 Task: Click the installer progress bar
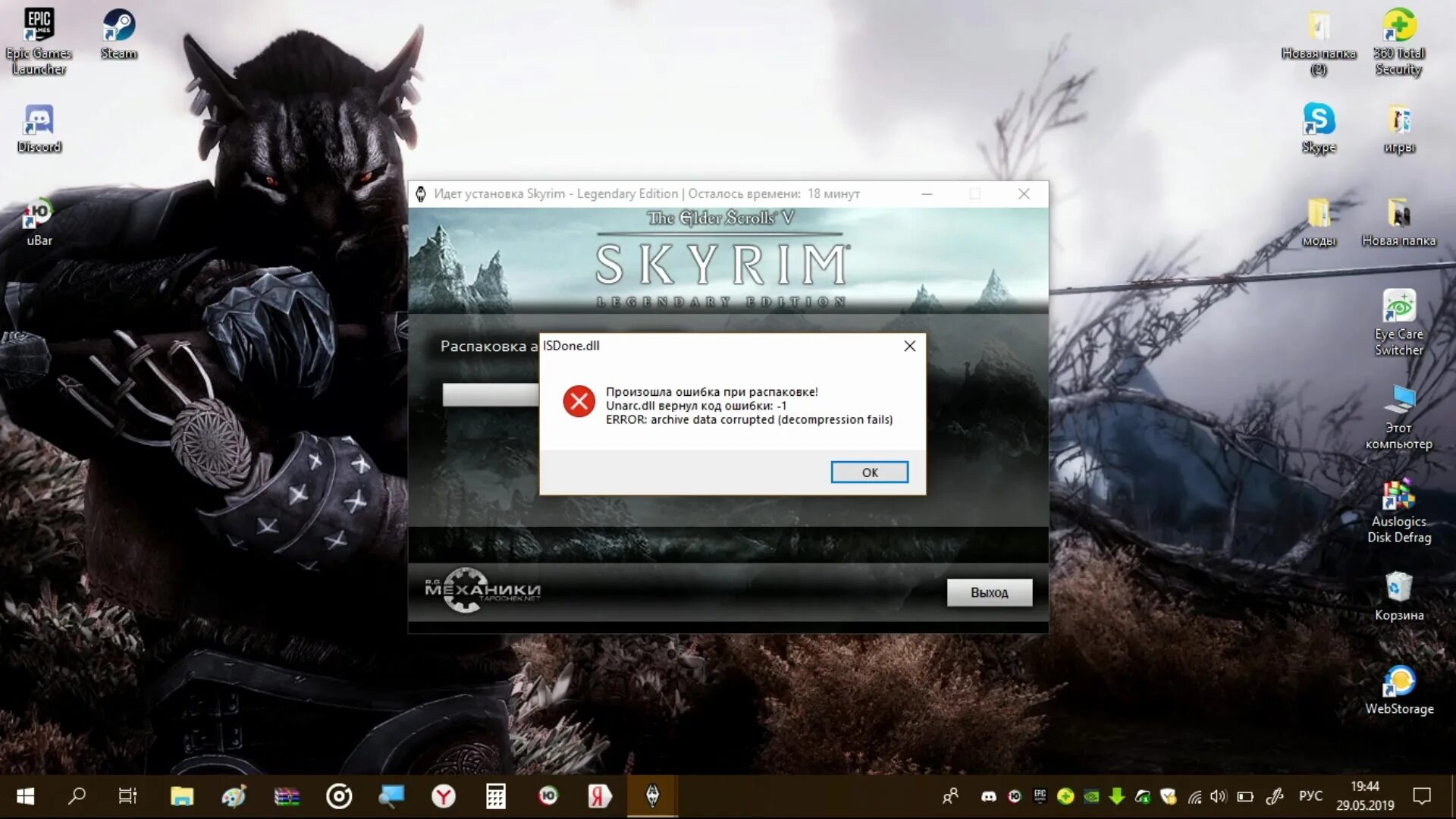click(490, 394)
